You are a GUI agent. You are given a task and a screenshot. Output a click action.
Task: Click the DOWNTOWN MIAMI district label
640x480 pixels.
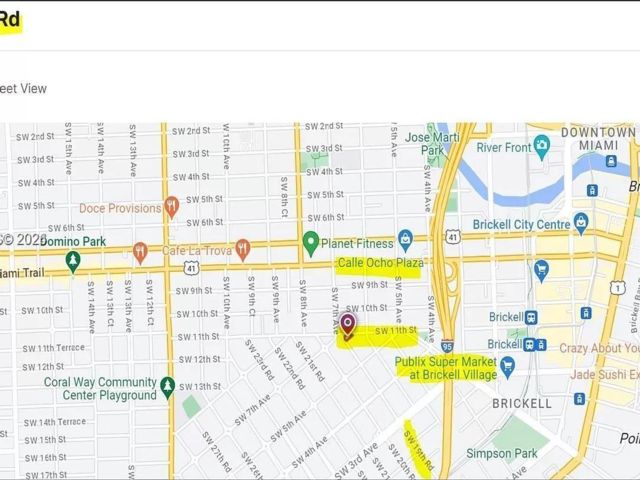(598, 139)
